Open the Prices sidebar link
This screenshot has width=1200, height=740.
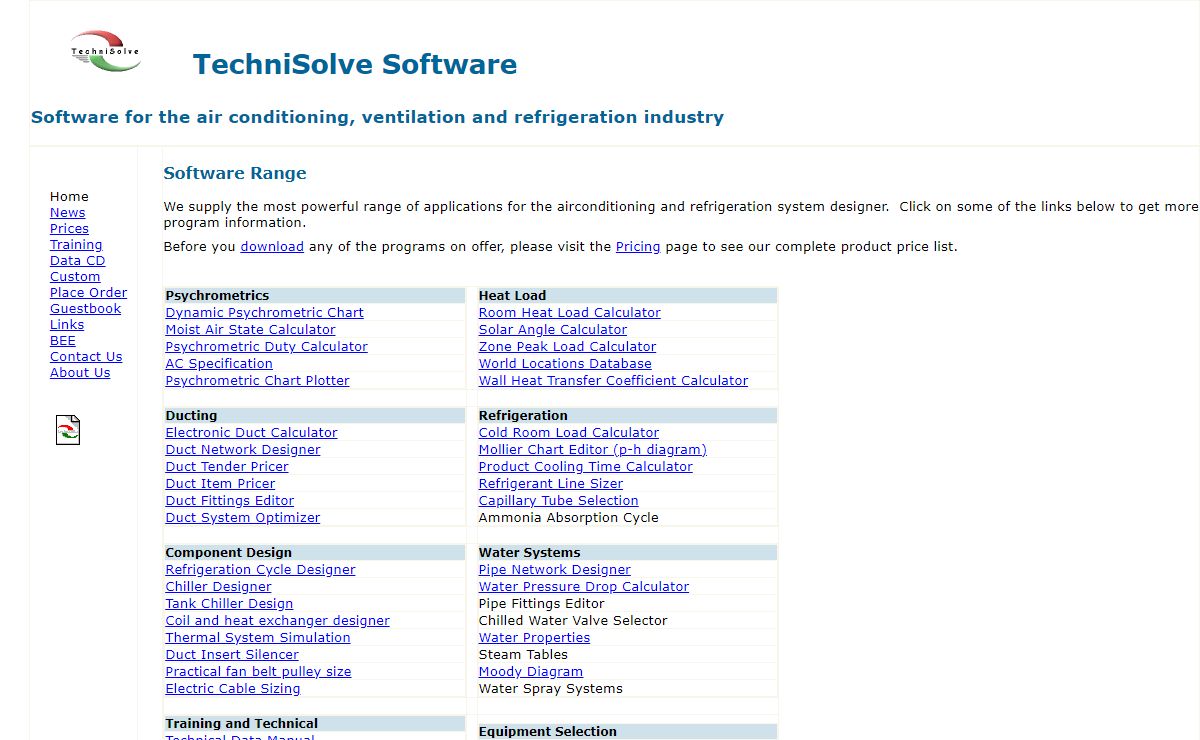69,229
